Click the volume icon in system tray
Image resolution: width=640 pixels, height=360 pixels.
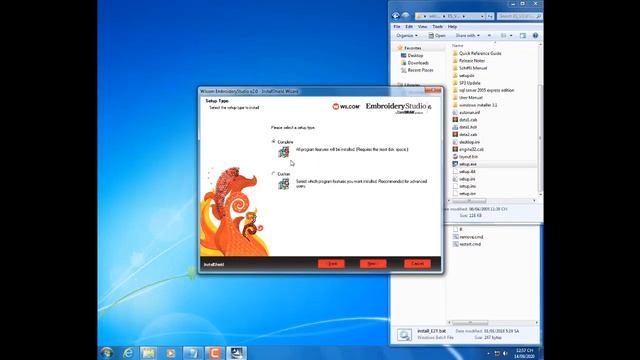click(x=505, y=353)
